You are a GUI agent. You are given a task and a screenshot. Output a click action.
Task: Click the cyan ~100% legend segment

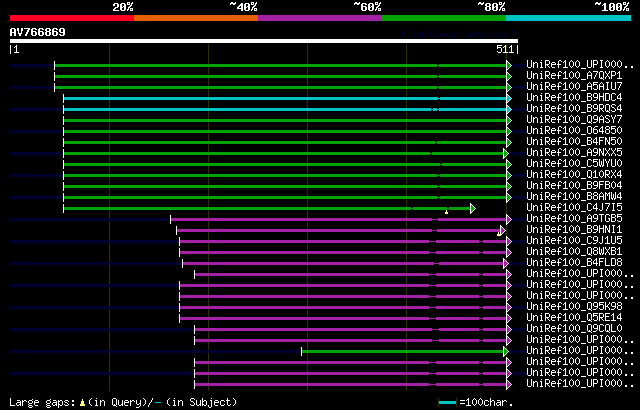tap(569, 18)
